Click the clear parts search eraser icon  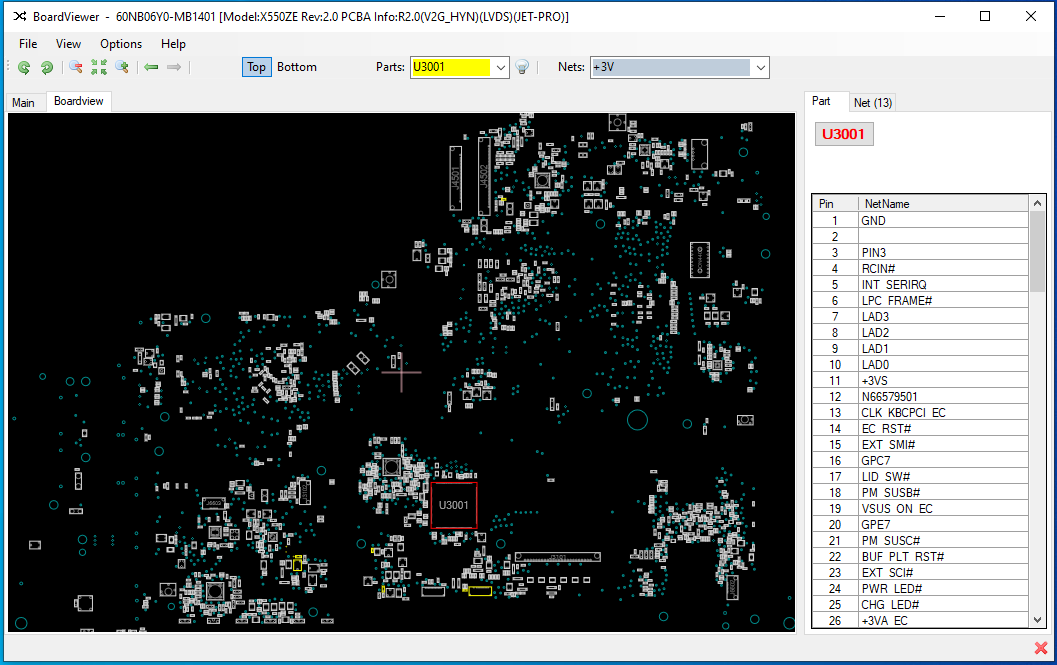pos(522,67)
